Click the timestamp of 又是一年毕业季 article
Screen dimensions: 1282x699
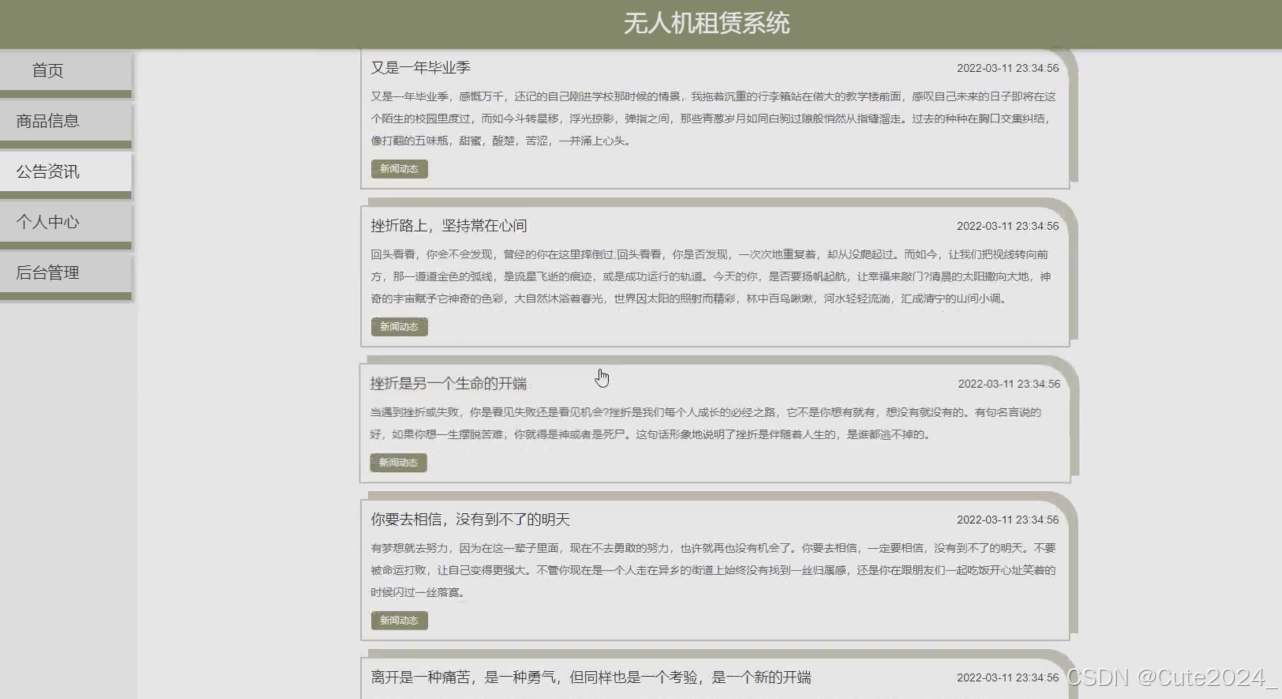(x=1008, y=69)
